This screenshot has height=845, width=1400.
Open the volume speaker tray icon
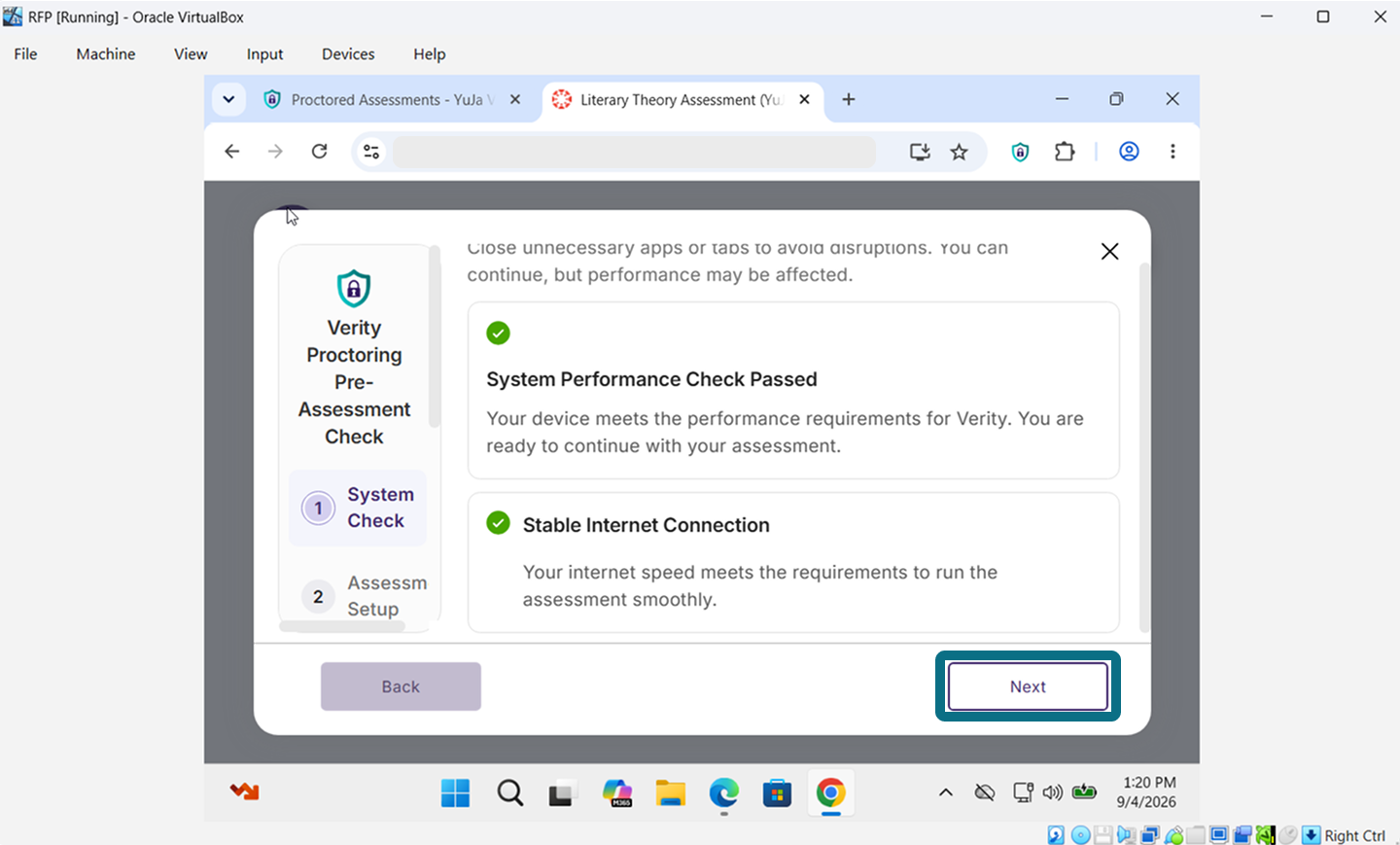[x=1052, y=792]
